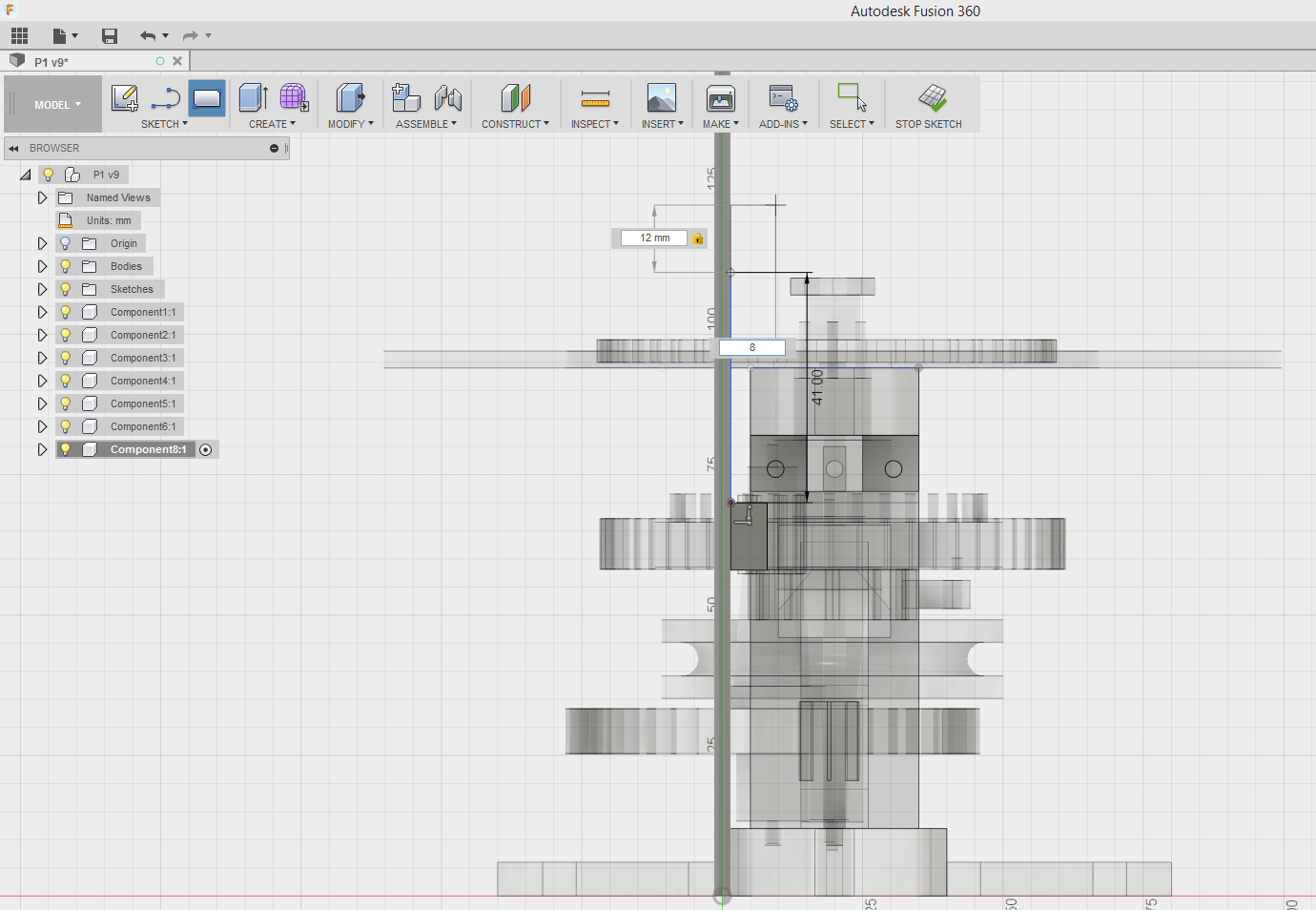The image size is (1316, 910).
Task: Hide Component2:1 using its bulb
Action: (x=66, y=335)
